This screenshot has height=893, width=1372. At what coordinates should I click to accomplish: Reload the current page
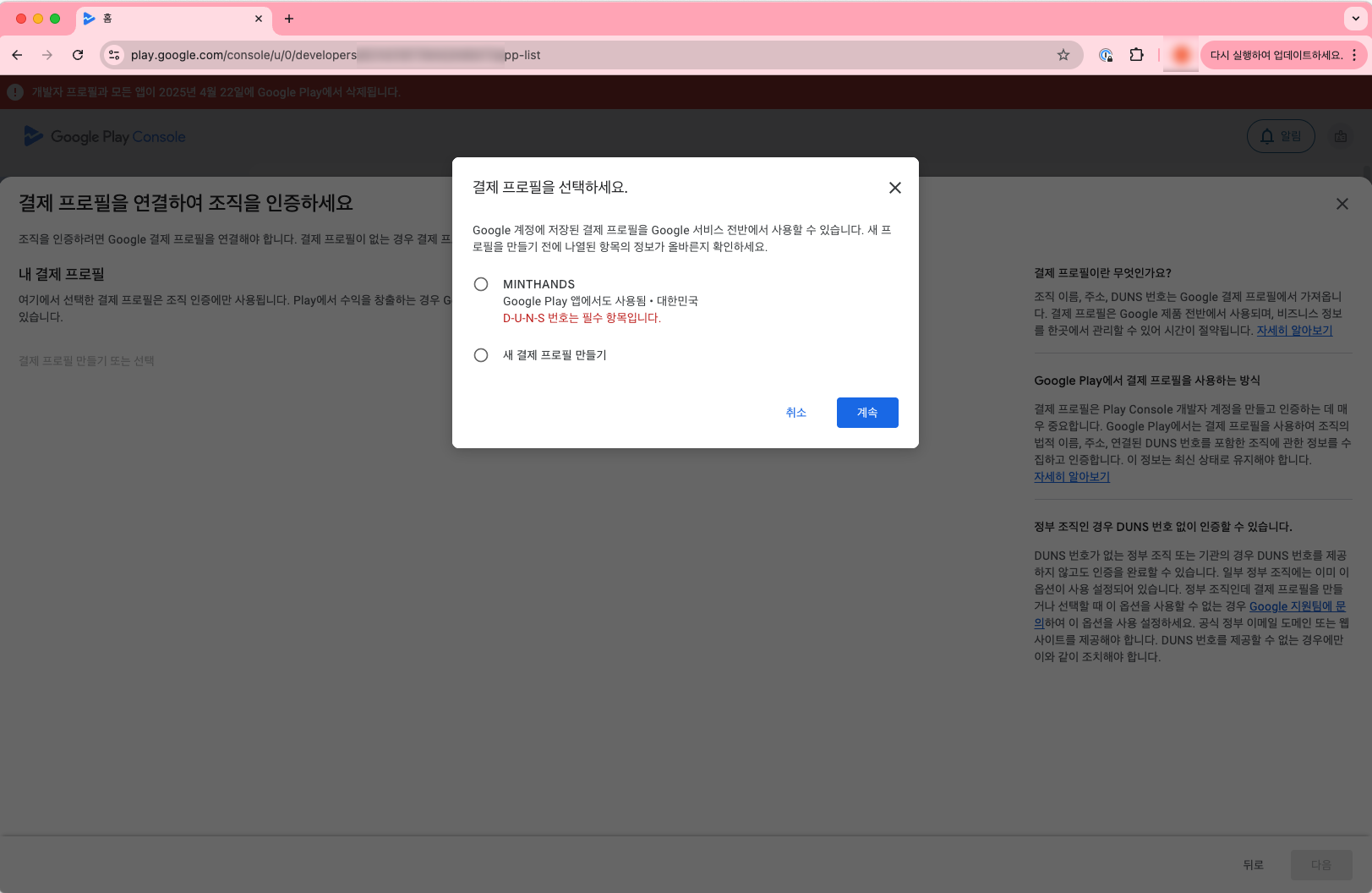[x=78, y=55]
